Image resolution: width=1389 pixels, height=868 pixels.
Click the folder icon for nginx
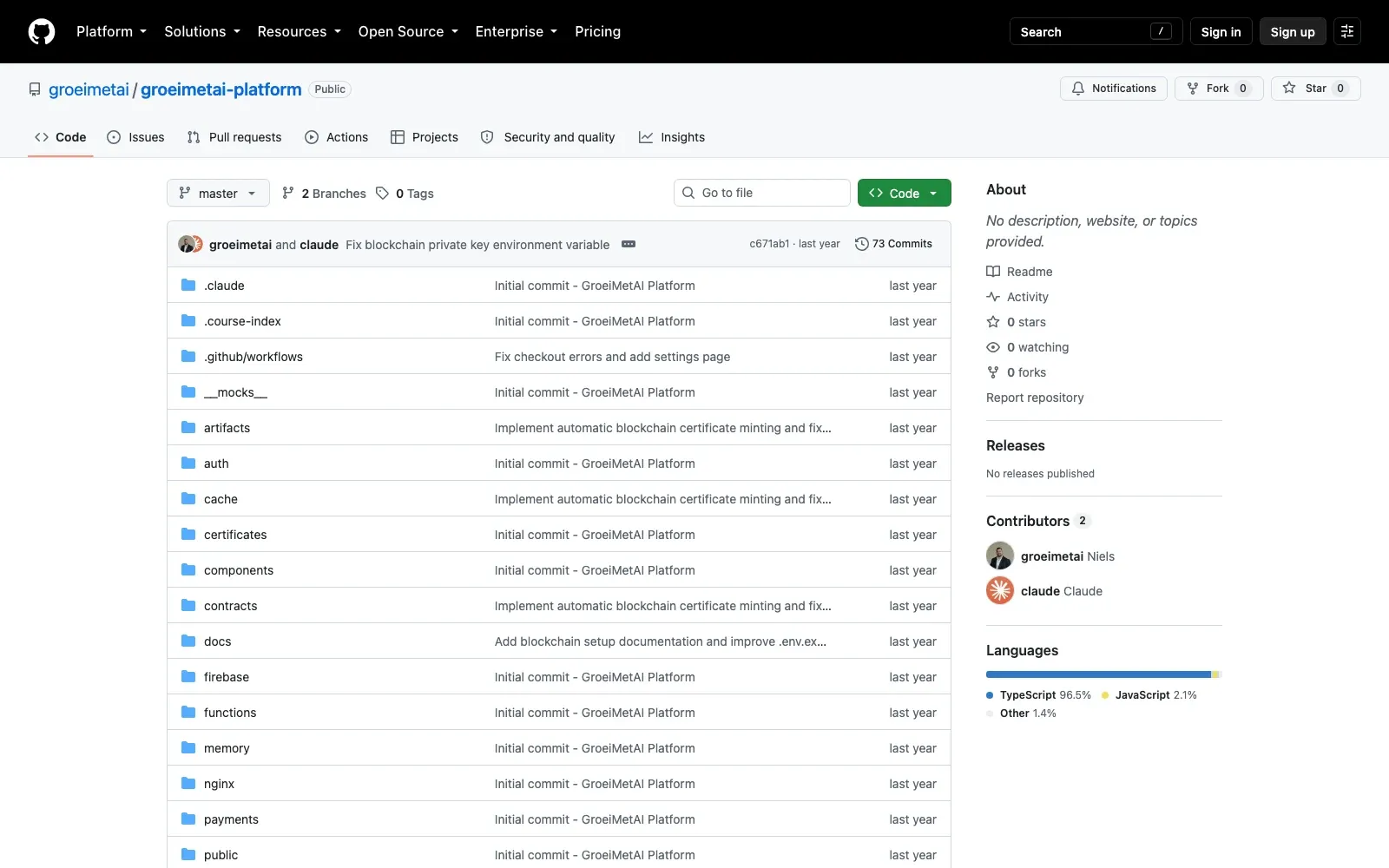coord(188,783)
